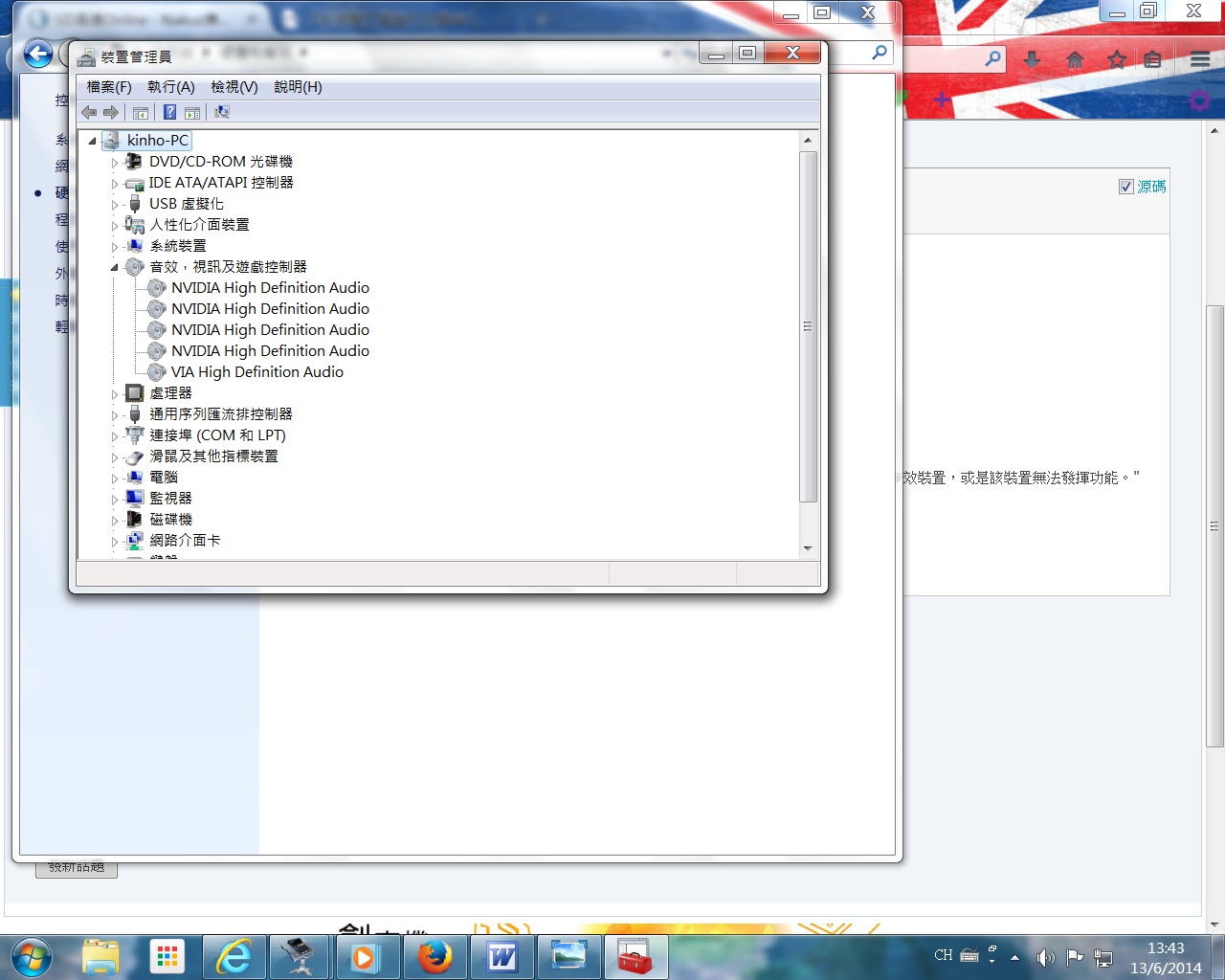The height and width of the screenshot is (980, 1225).
Task: Toggle the console tree pane toolbar icon
Action: click(141, 112)
